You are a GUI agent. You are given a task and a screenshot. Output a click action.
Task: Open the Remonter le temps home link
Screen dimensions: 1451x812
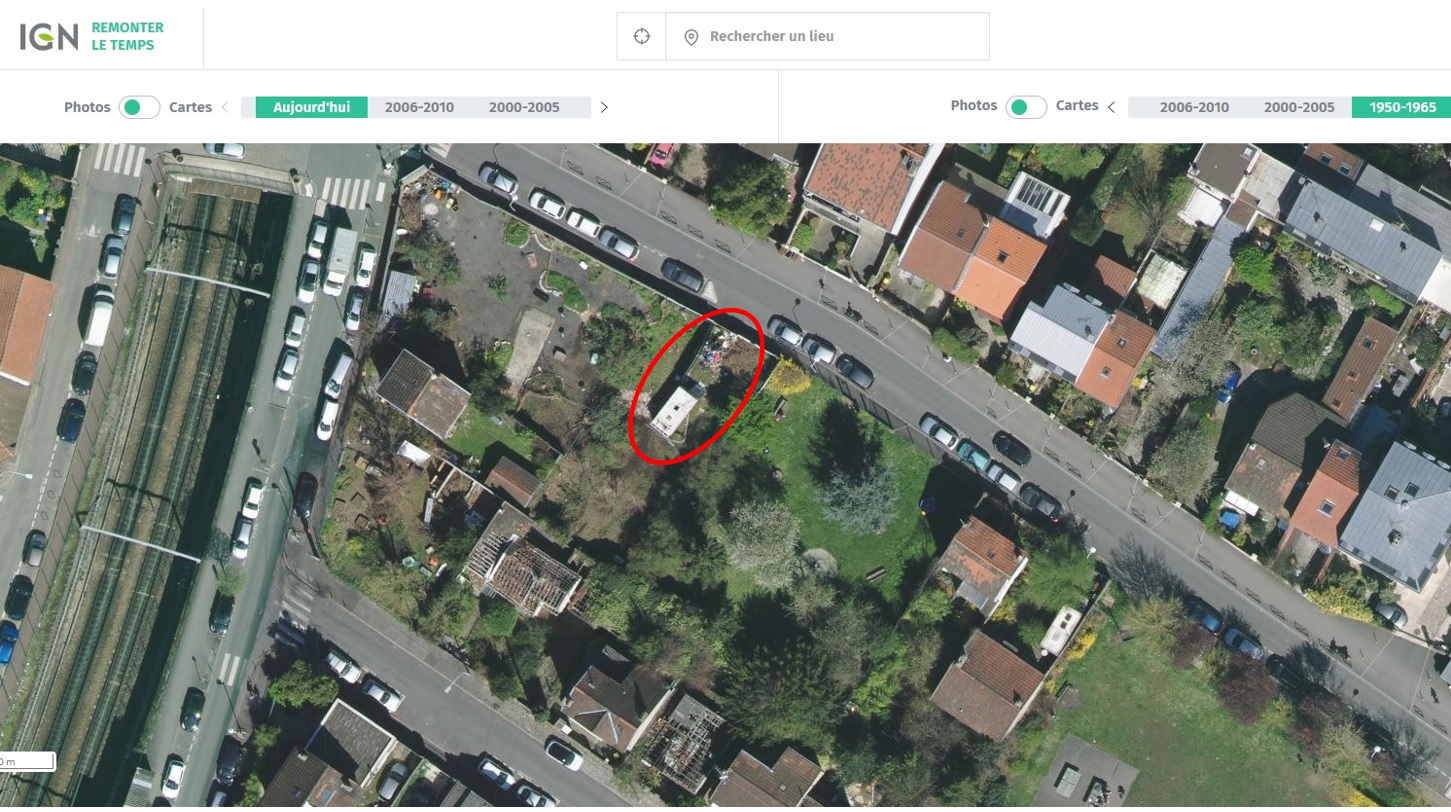pos(127,37)
